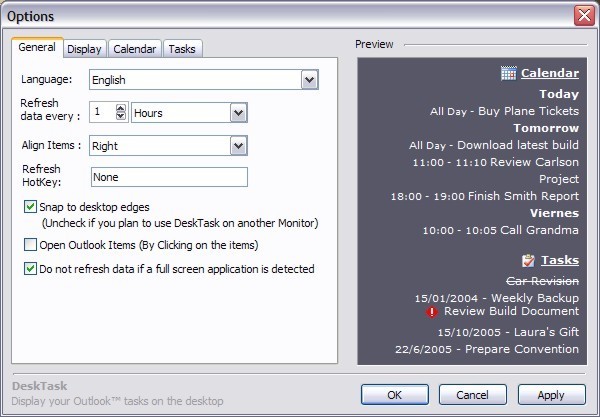Uncheck Do not refresh data if full screen
The height and width of the screenshot is (417, 600).
point(30,269)
